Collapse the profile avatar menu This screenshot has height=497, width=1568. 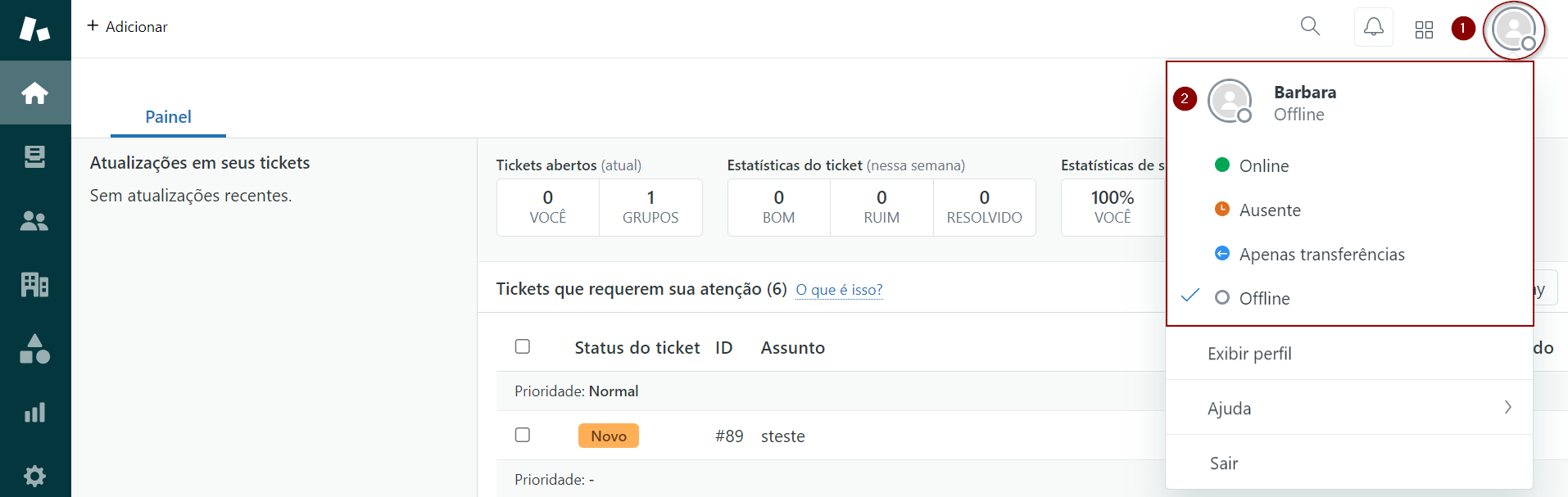pyautogui.click(x=1513, y=29)
